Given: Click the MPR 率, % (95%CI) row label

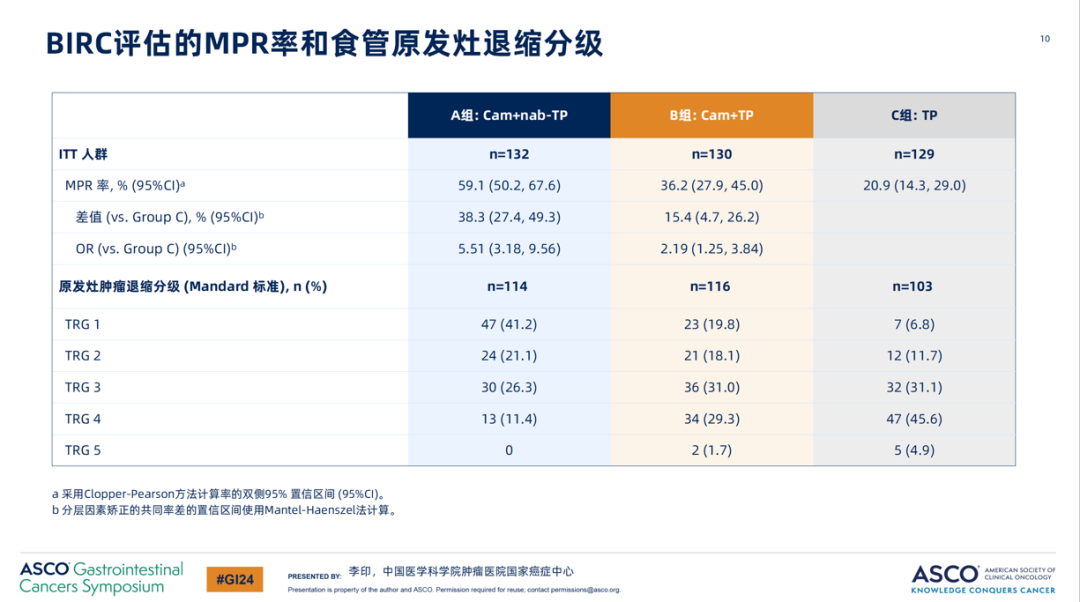Looking at the screenshot, I should coord(125,185).
